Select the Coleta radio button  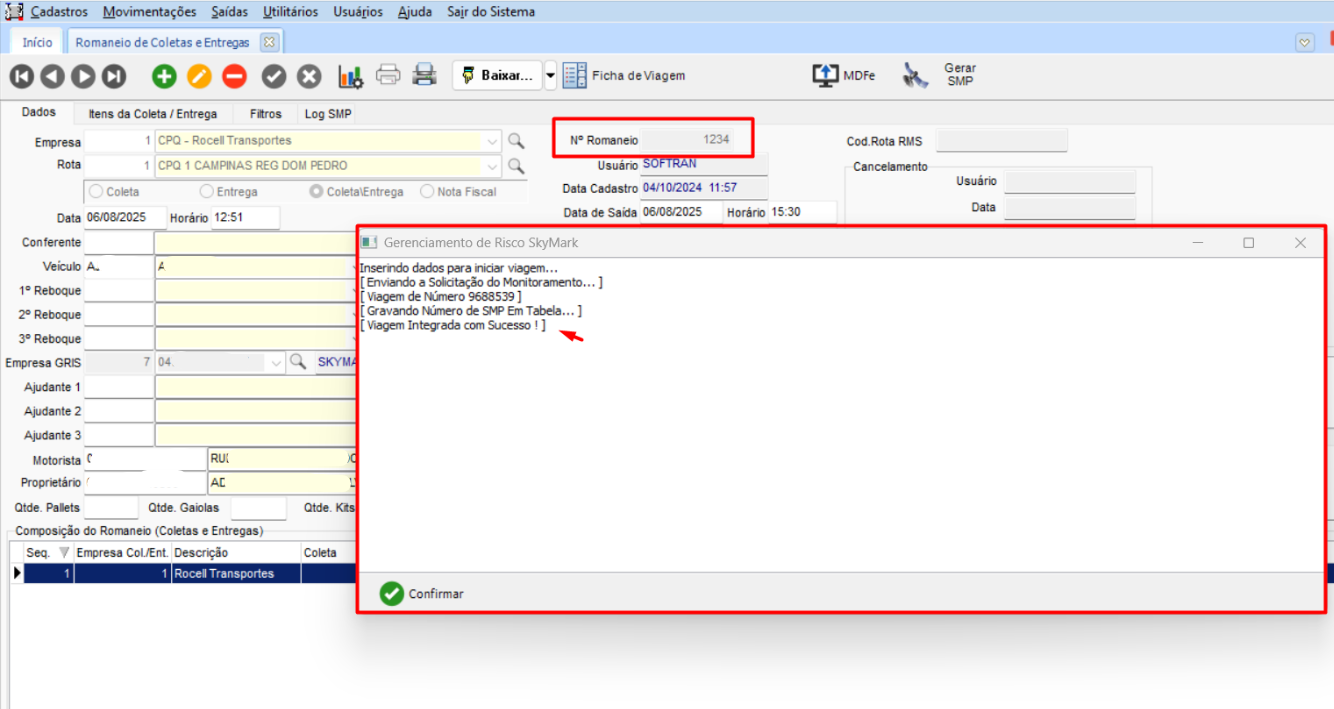click(97, 192)
